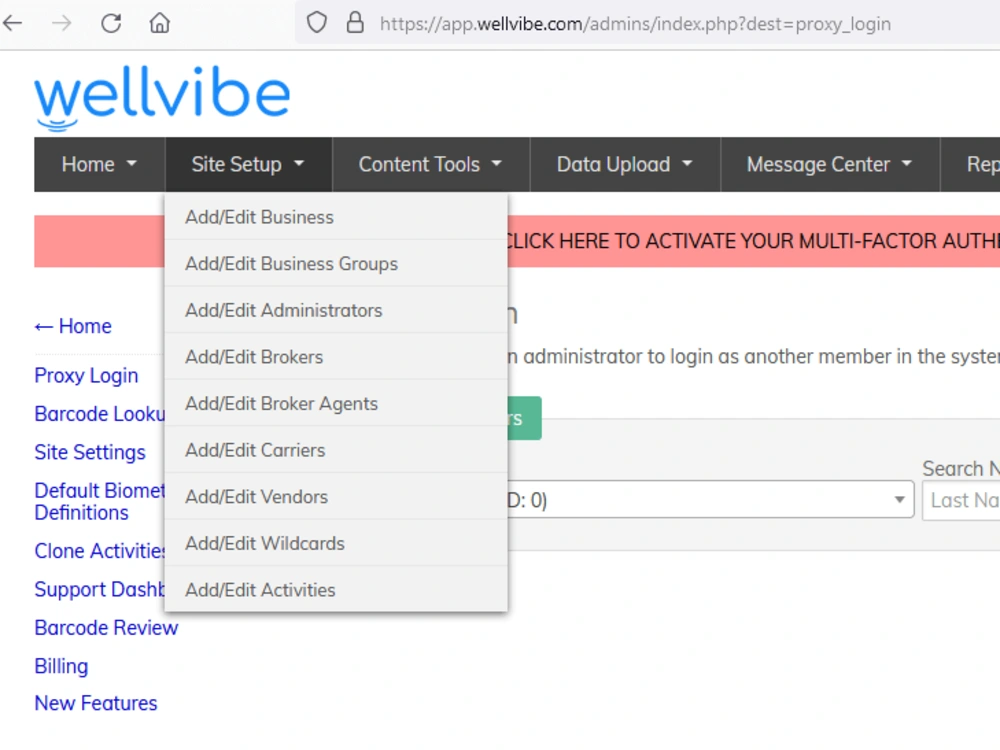Choose Add/Edit Vendors entry
The image size is (1000, 750).
pos(336,496)
